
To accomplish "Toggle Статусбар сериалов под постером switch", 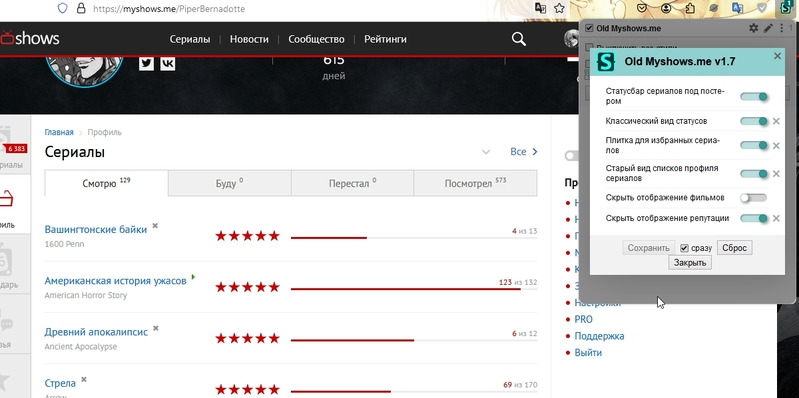I will click(x=754, y=97).
